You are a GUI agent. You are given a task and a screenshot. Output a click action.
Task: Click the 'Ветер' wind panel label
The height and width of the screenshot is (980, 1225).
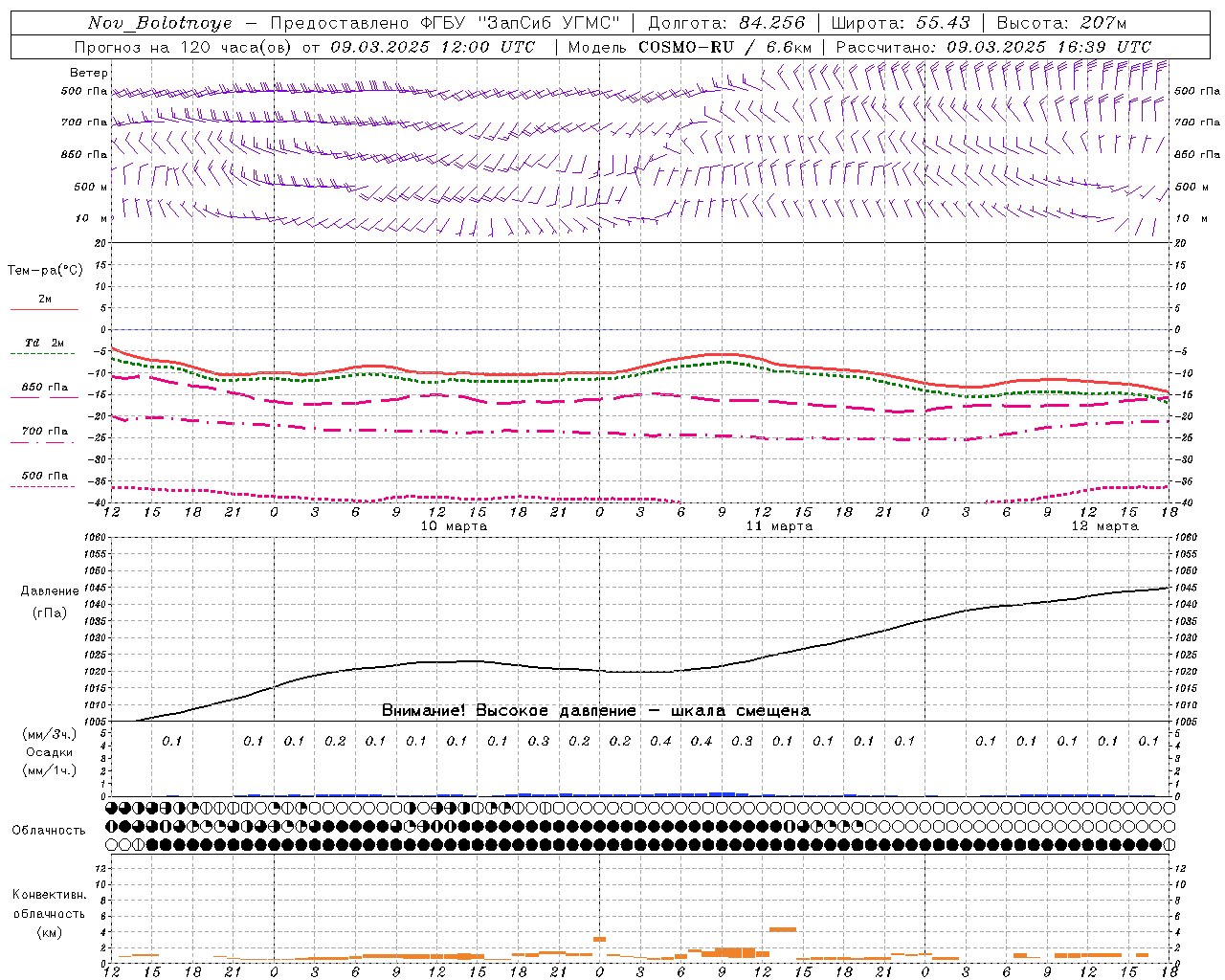pyautogui.click(x=89, y=73)
